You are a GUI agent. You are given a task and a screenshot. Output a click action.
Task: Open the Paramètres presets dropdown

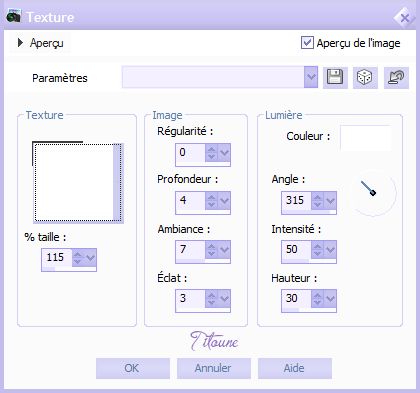point(311,77)
